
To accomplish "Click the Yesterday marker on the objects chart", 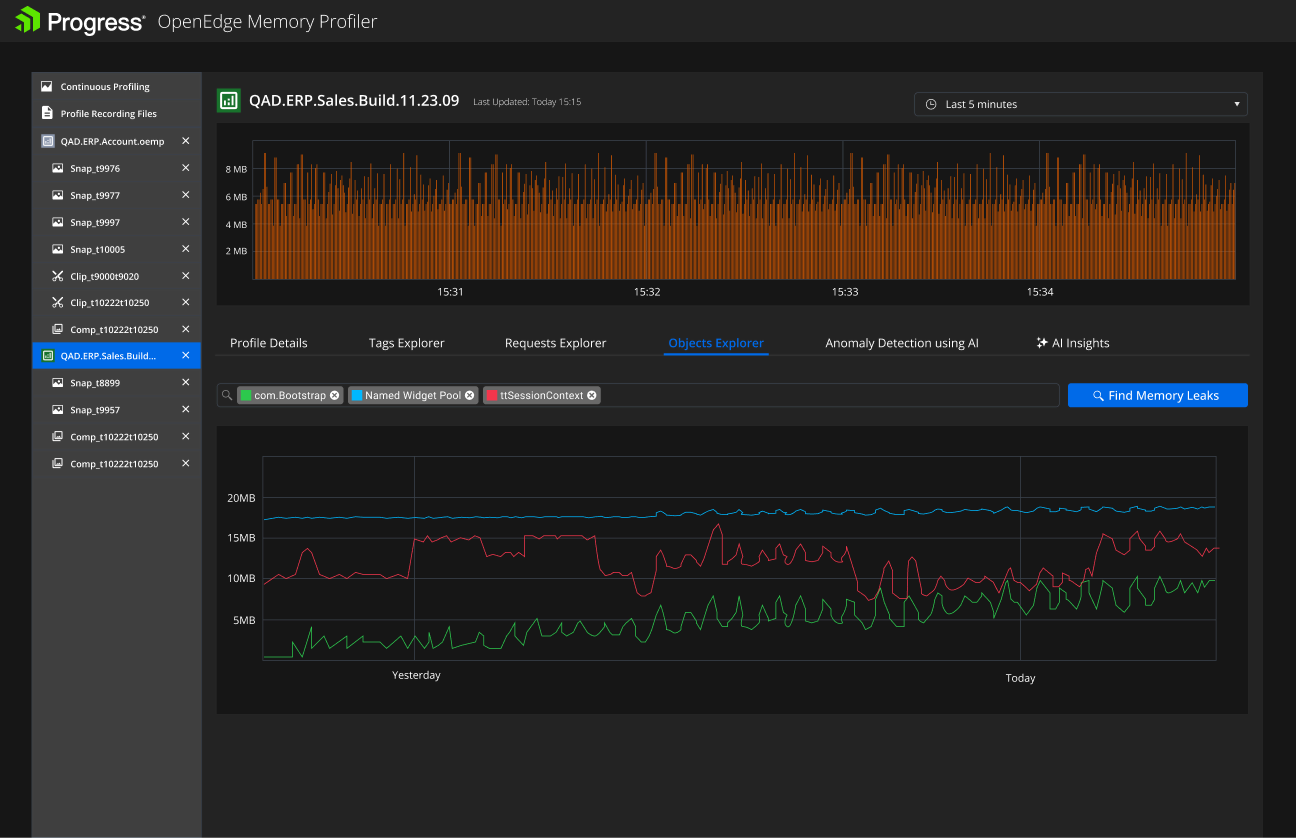I will 416,675.
